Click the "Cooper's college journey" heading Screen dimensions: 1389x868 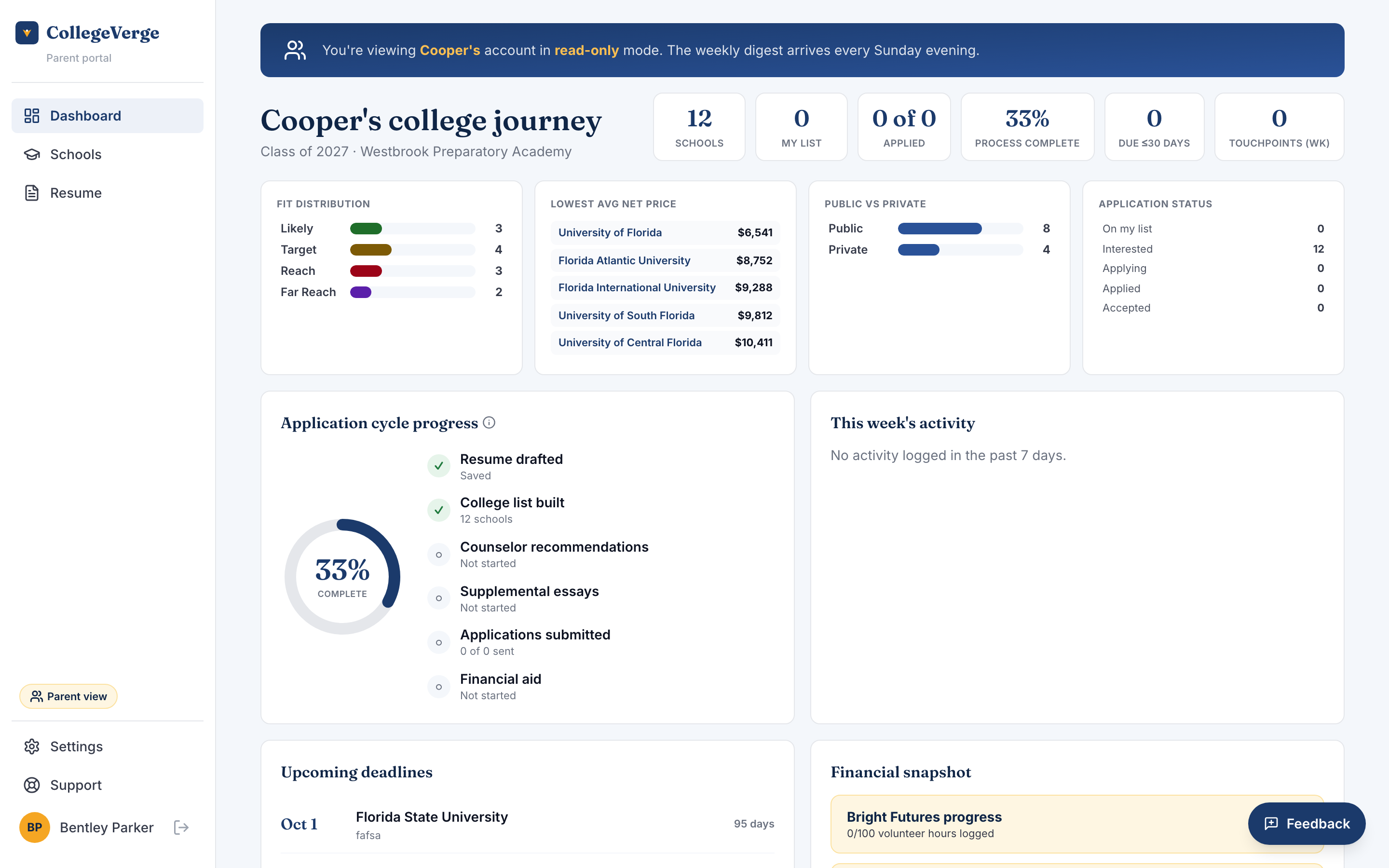(431, 121)
